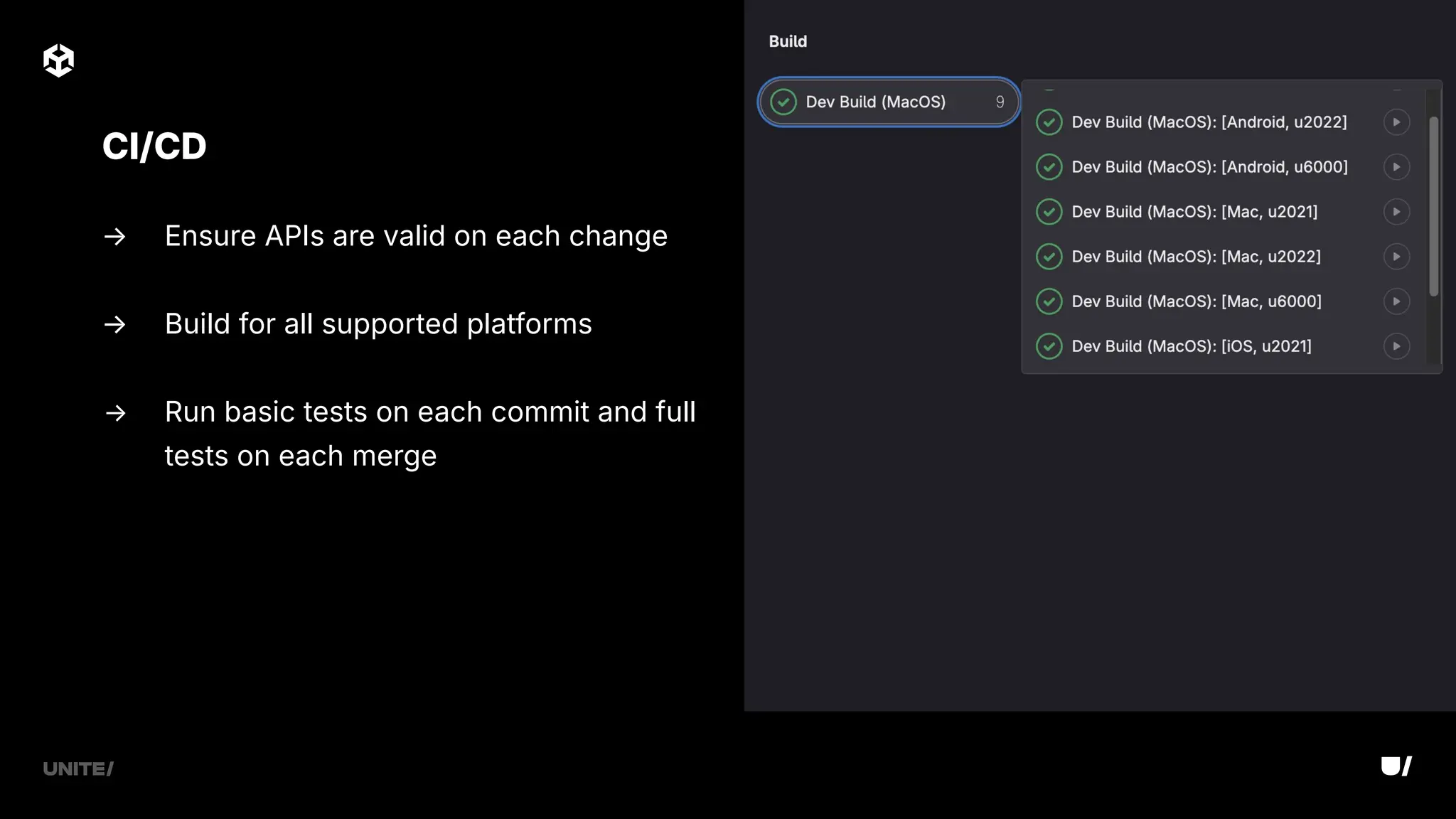
Task: Open job Dev Build (MacOS): [Mac, u2021]
Action: pos(1194,212)
